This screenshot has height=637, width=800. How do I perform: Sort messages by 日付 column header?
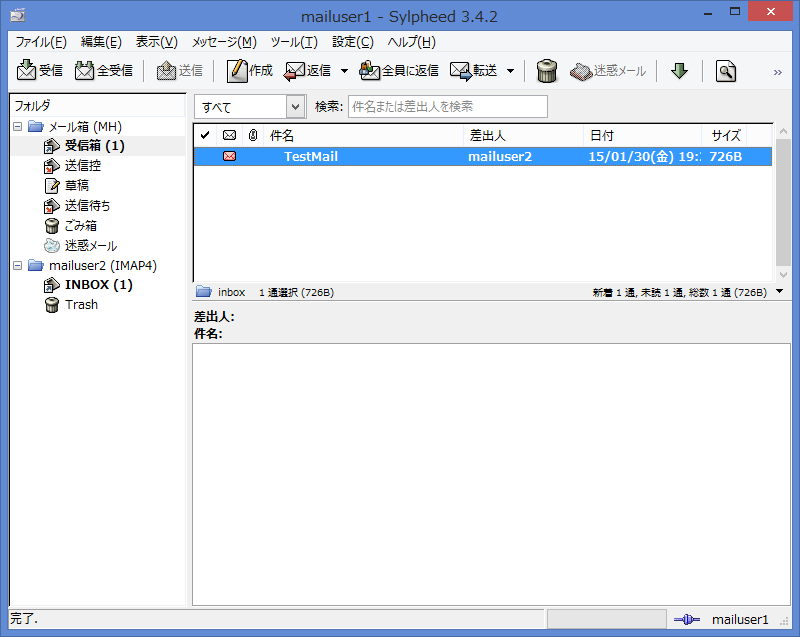(643, 135)
